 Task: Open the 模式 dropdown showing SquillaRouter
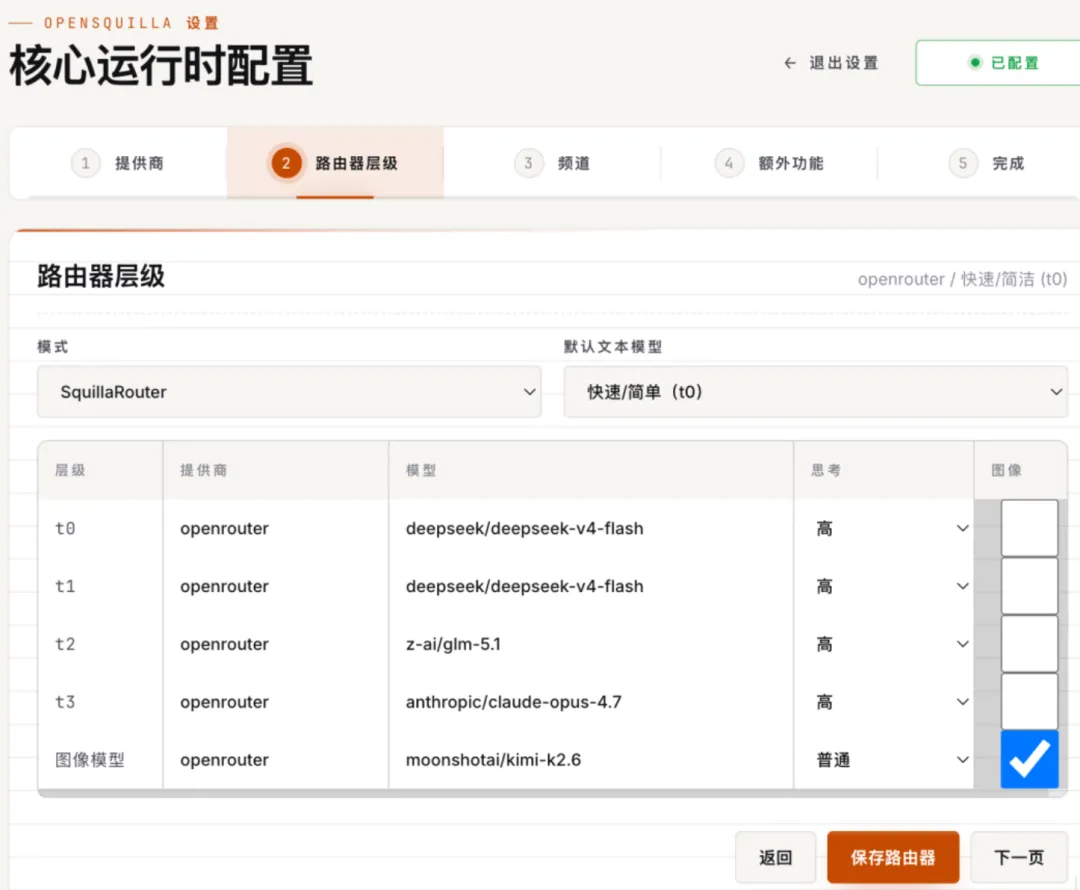(x=289, y=392)
